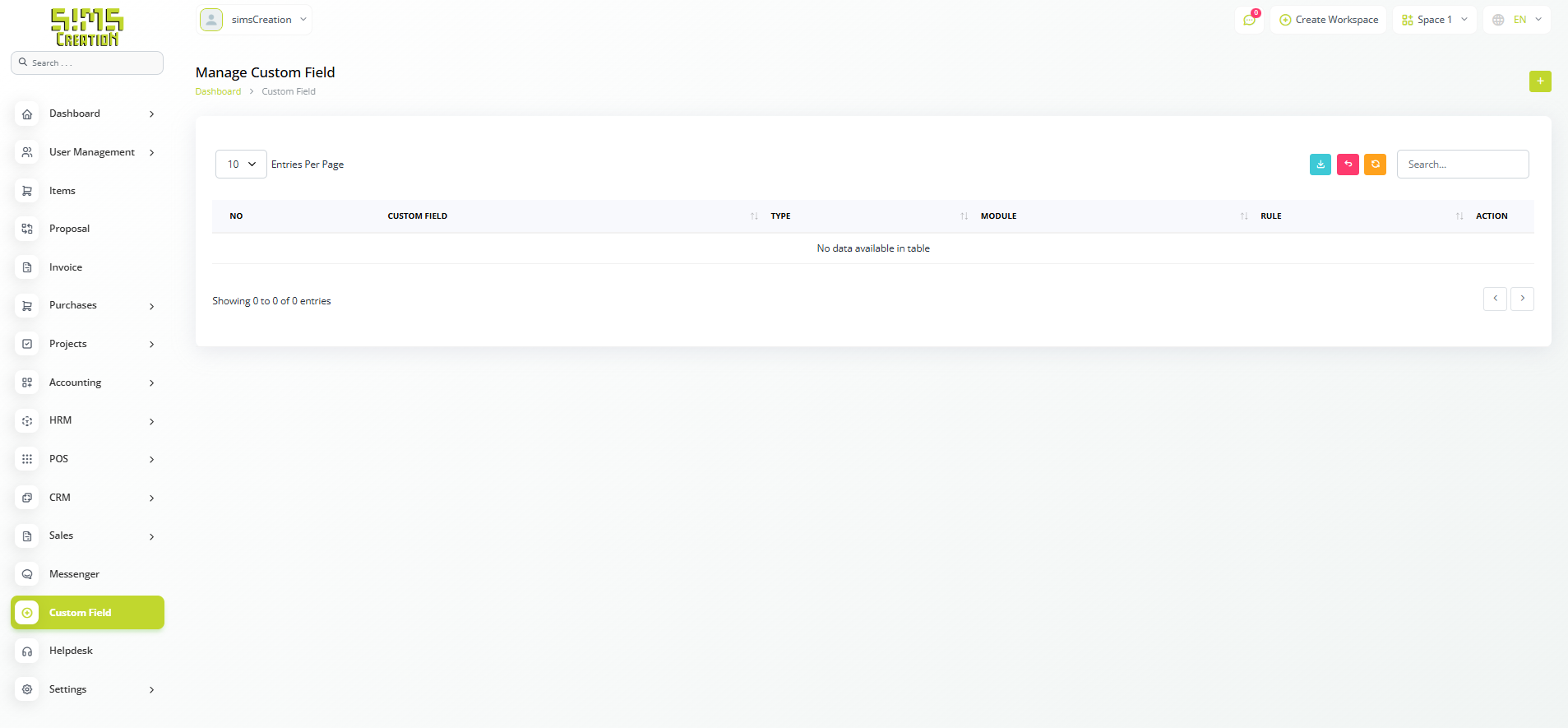Click the green plus create button

click(1539, 81)
